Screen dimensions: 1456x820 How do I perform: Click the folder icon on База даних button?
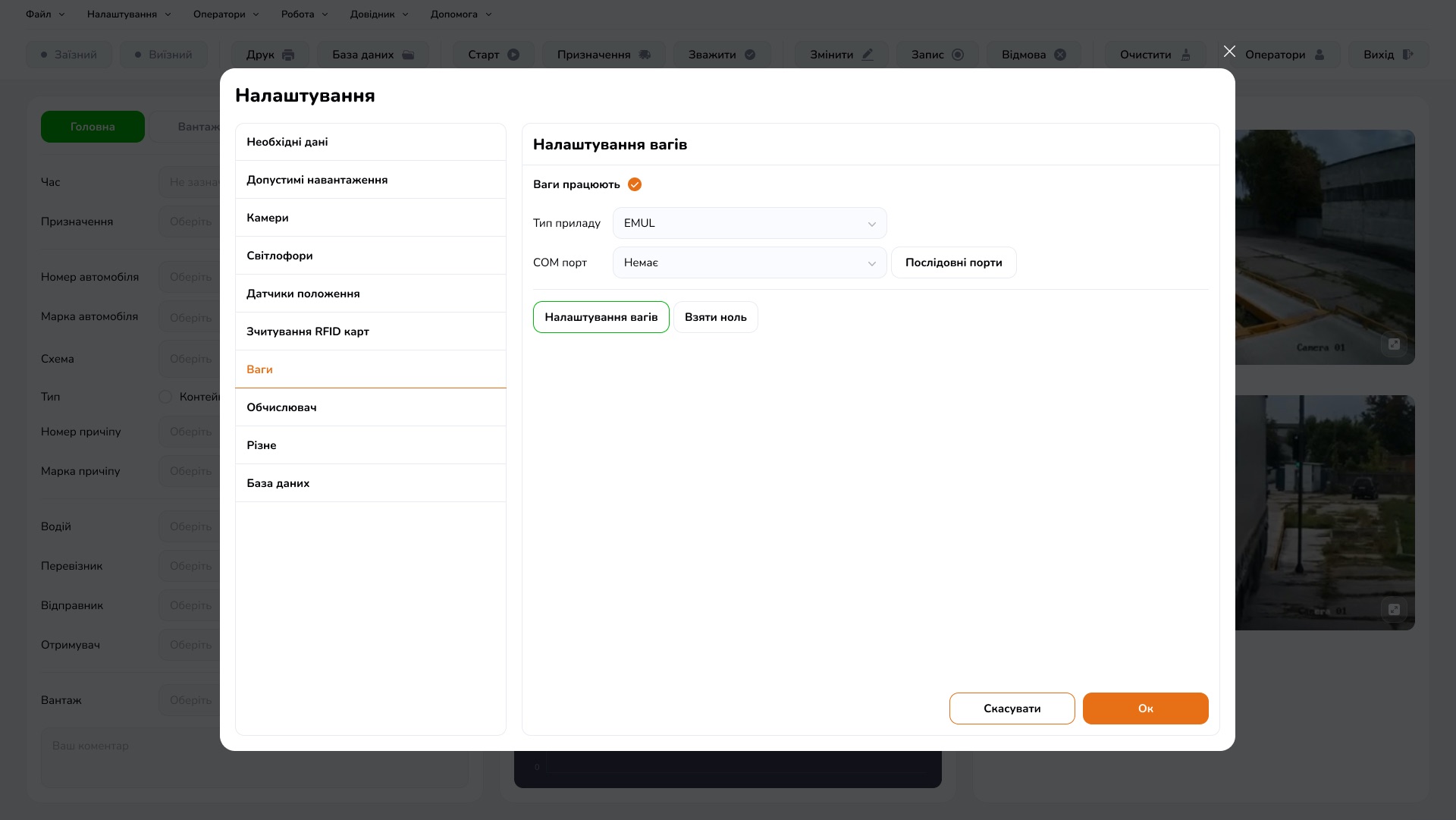click(x=408, y=55)
